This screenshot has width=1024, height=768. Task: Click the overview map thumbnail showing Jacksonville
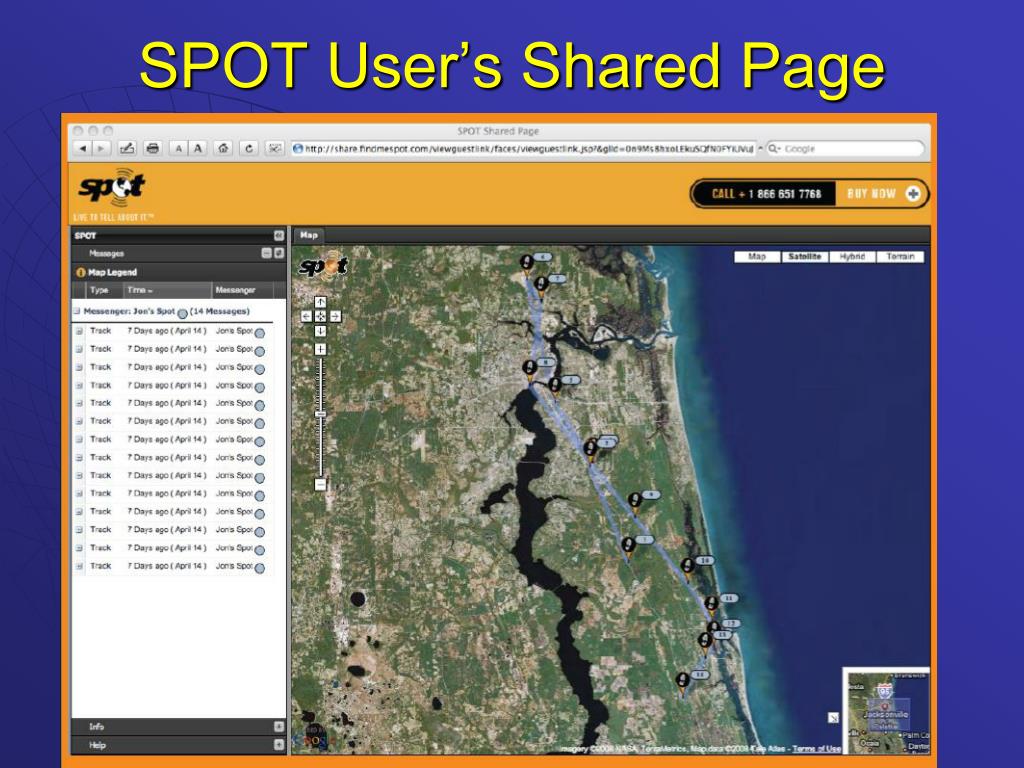pos(886,712)
